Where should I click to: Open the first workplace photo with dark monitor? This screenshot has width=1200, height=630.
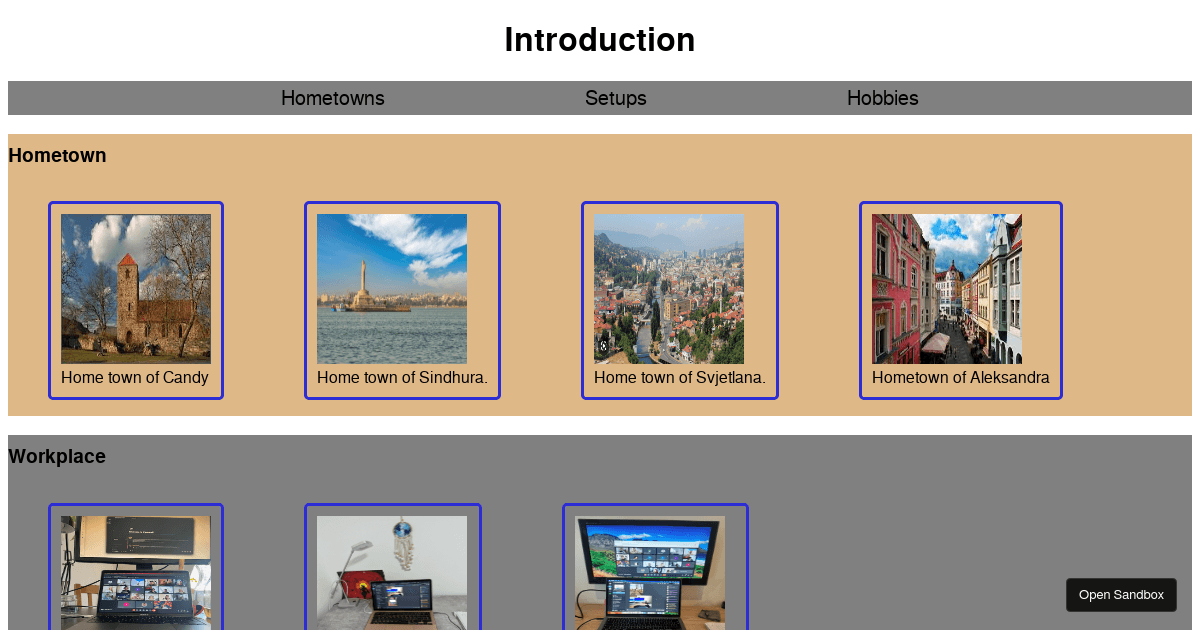tap(136, 573)
